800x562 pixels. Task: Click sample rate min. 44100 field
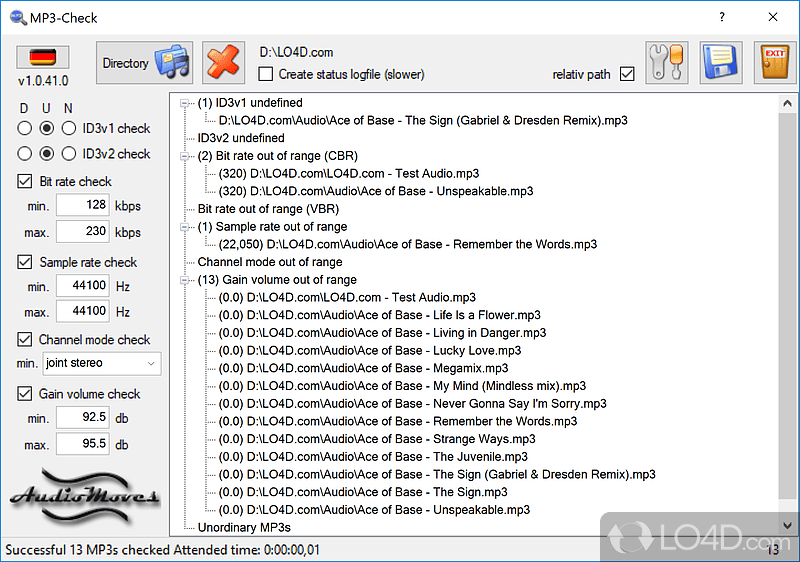tap(83, 286)
